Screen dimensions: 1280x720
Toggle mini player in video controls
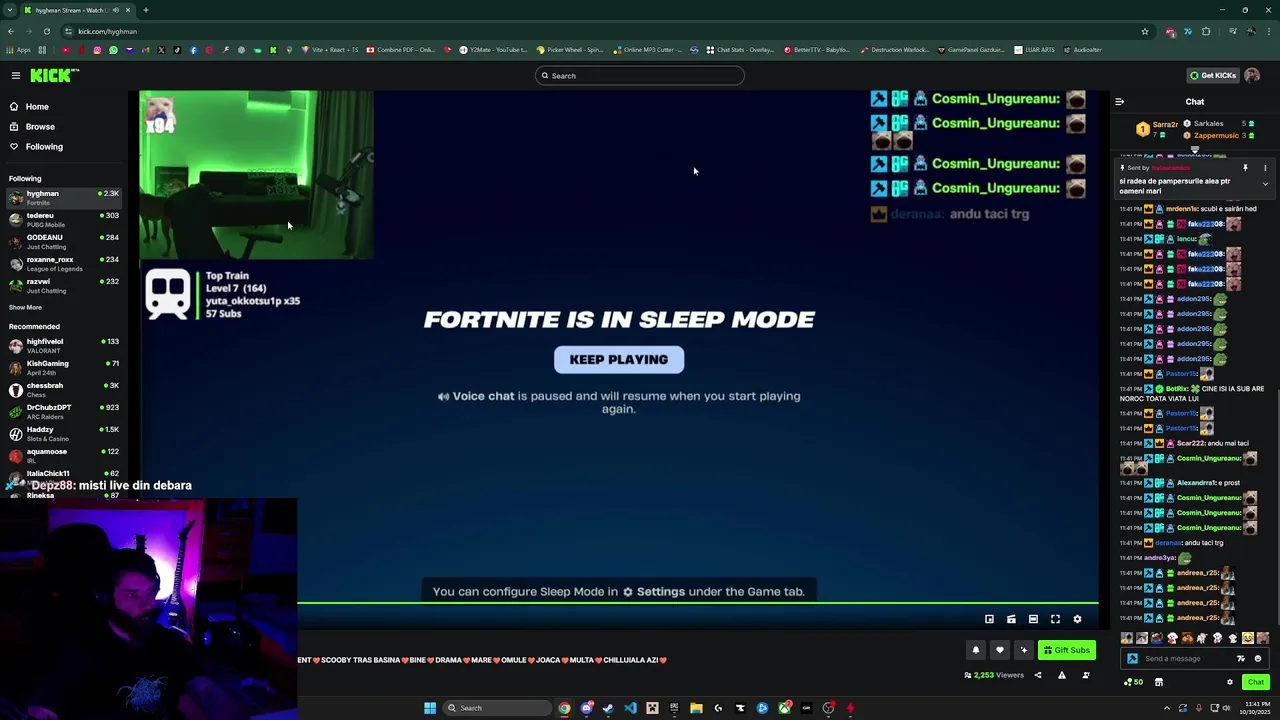click(989, 619)
